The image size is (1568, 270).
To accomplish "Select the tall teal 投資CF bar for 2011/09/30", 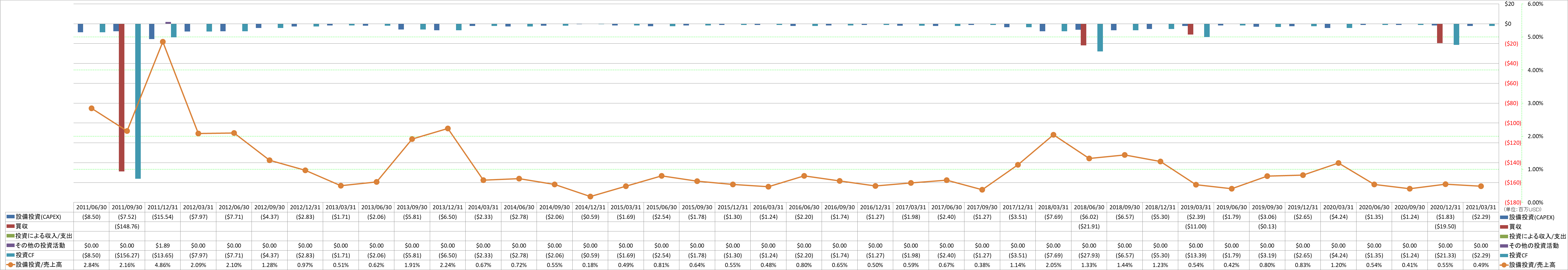I will (138, 101).
